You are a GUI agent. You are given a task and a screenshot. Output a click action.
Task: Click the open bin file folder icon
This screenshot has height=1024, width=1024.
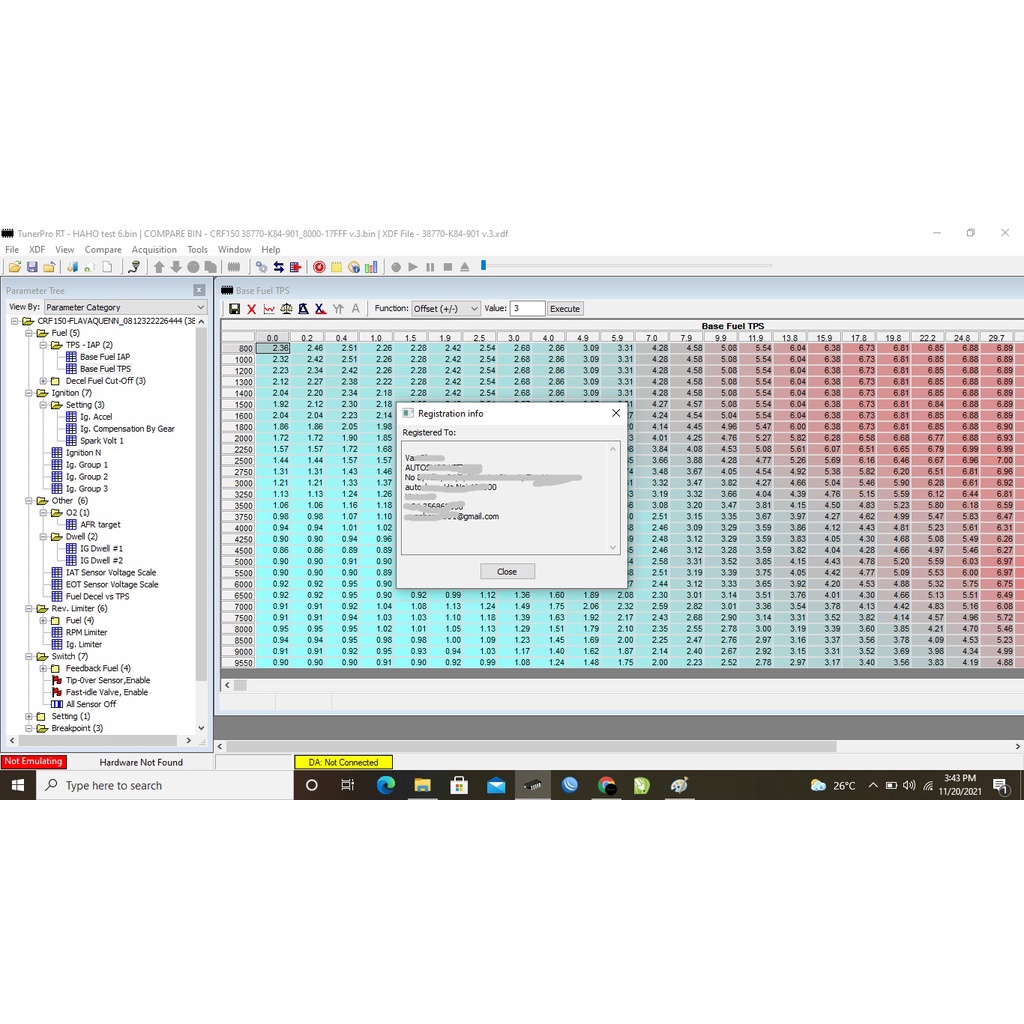click(x=14, y=267)
